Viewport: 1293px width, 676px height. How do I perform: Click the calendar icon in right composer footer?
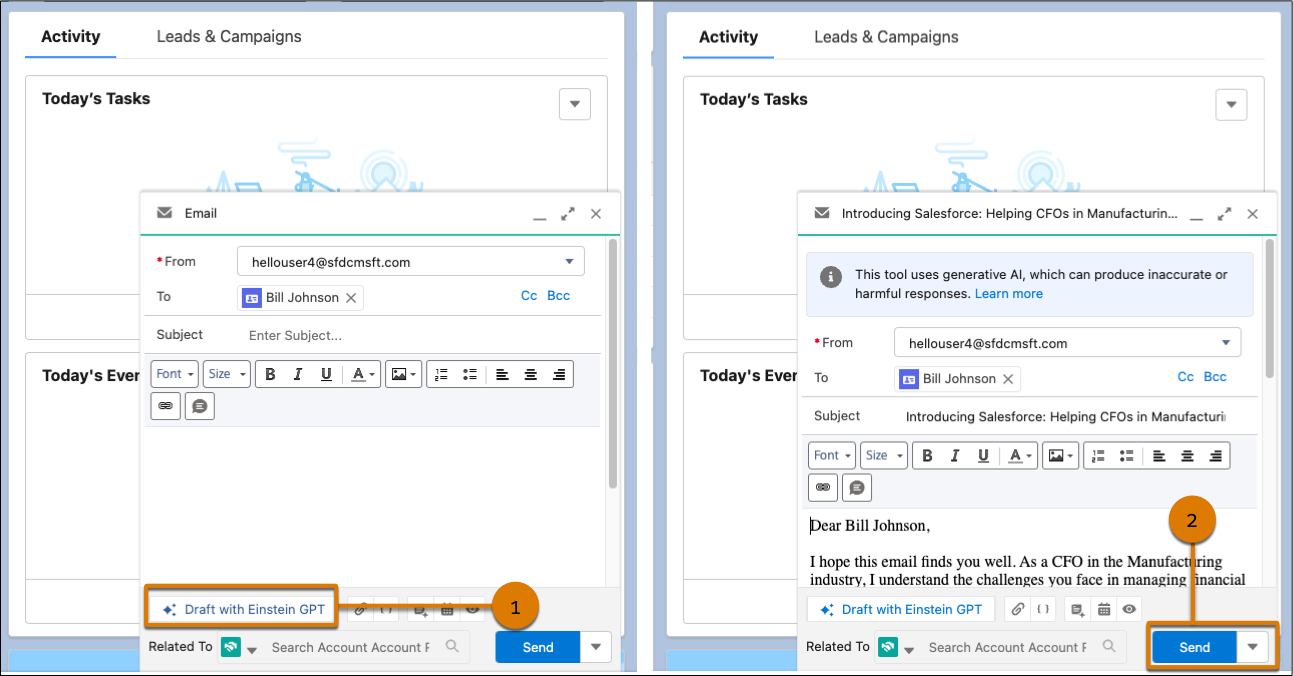click(x=1104, y=609)
